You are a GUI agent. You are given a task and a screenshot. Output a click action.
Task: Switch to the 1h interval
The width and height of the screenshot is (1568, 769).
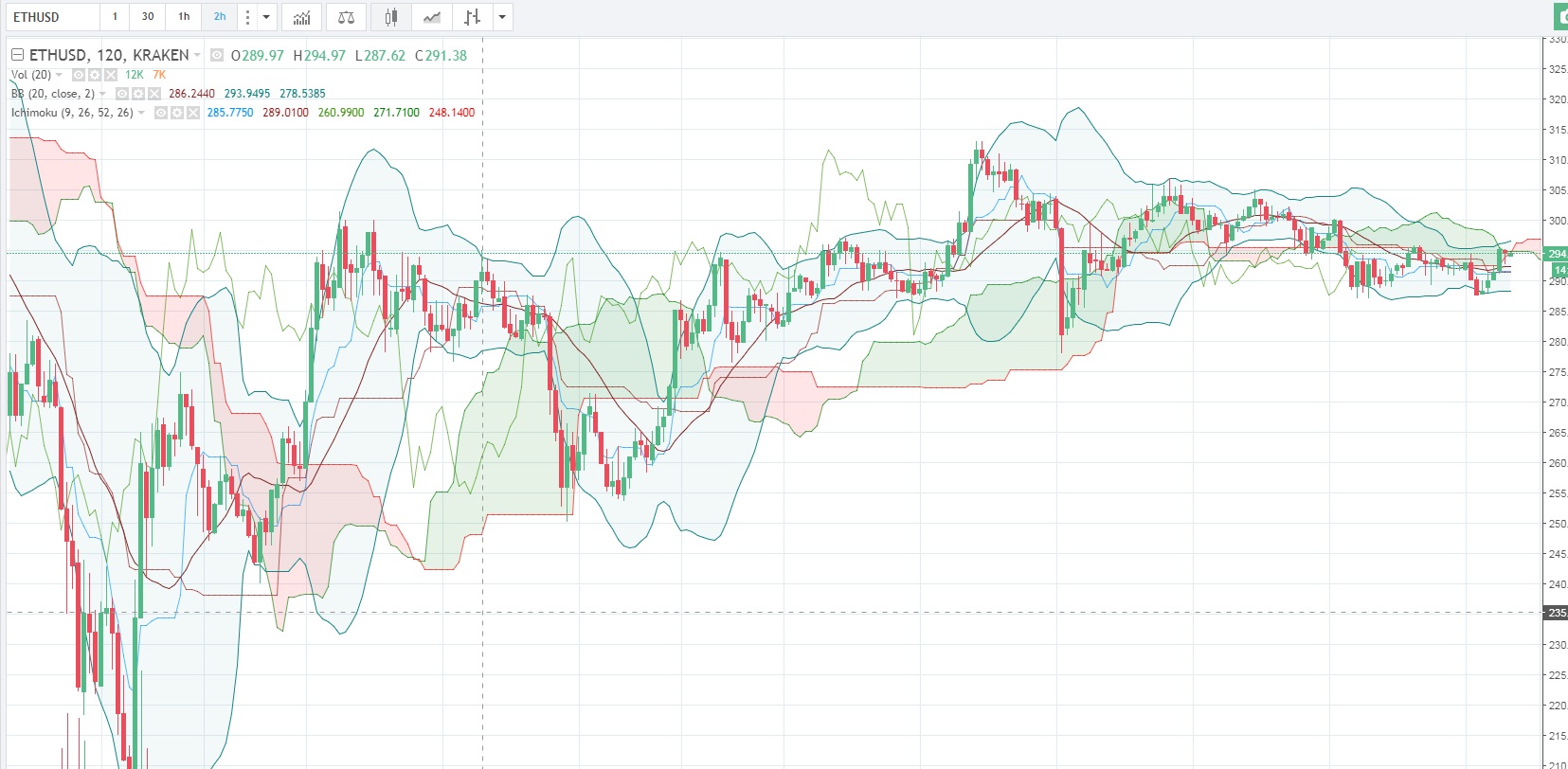[x=184, y=17]
